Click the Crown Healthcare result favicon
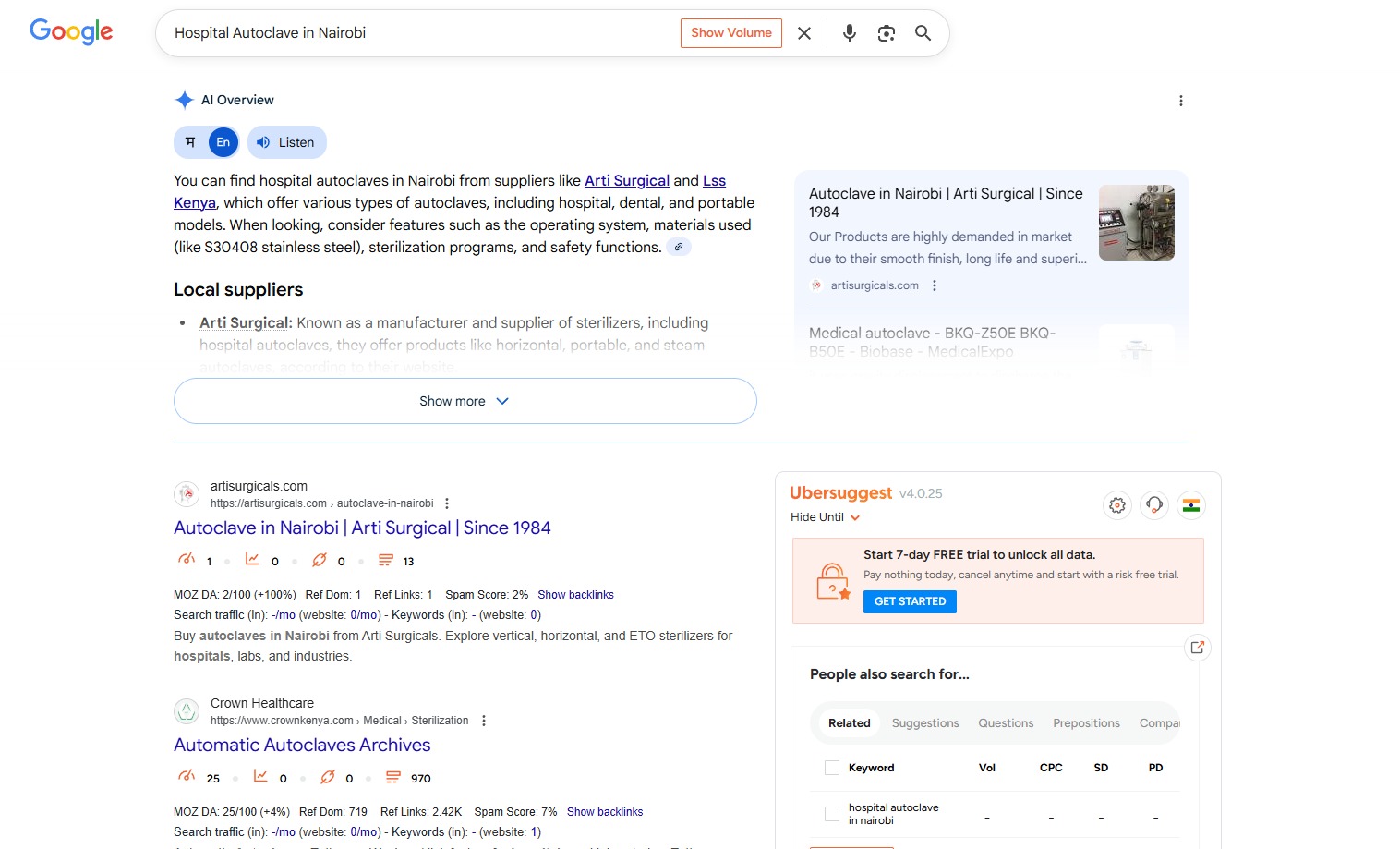 click(x=187, y=711)
